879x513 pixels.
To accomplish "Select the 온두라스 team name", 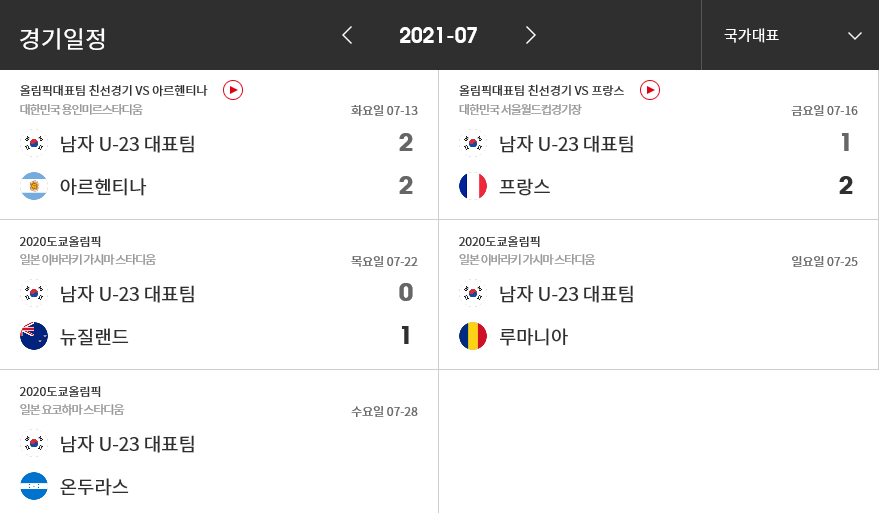I will pyautogui.click(x=94, y=487).
